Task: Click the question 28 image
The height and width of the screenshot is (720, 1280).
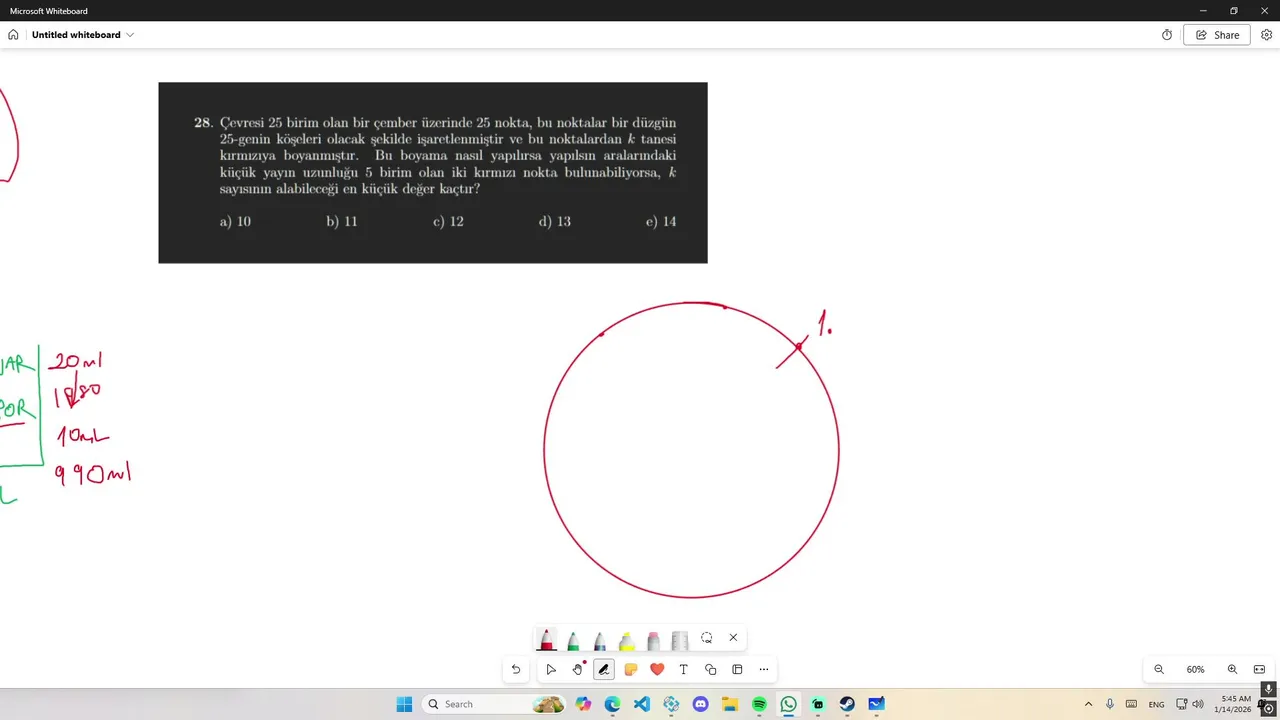Action: (x=433, y=173)
